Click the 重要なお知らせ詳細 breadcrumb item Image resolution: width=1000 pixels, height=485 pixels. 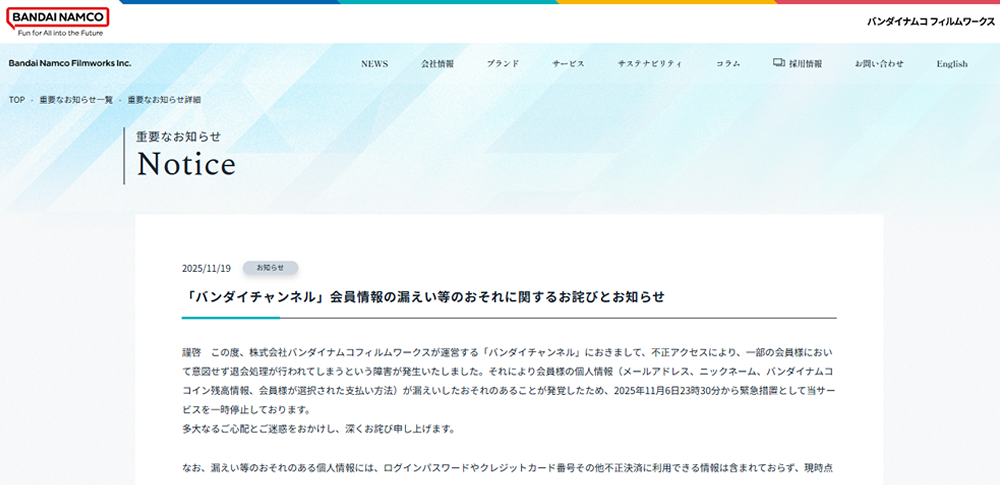click(x=164, y=100)
